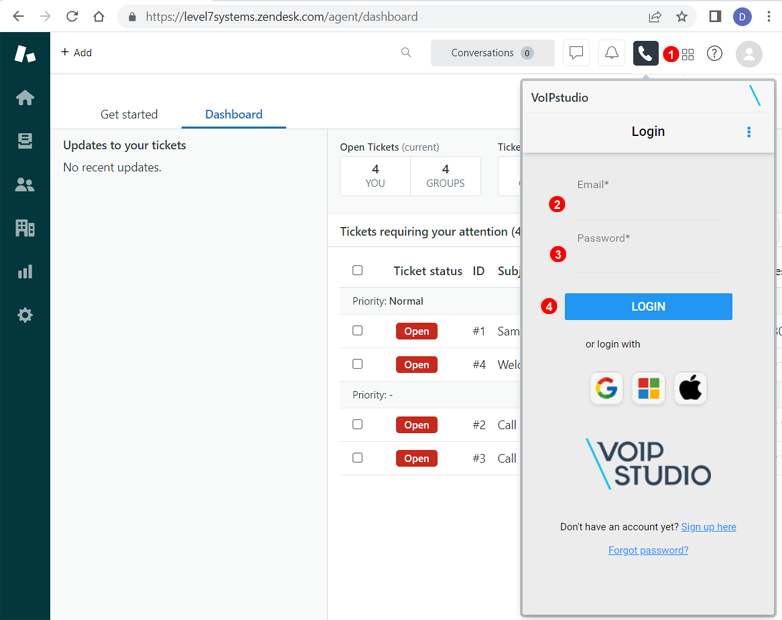Open the Views icon in sidebar
This screenshot has height=620, width=782.
tap(25, 141)
